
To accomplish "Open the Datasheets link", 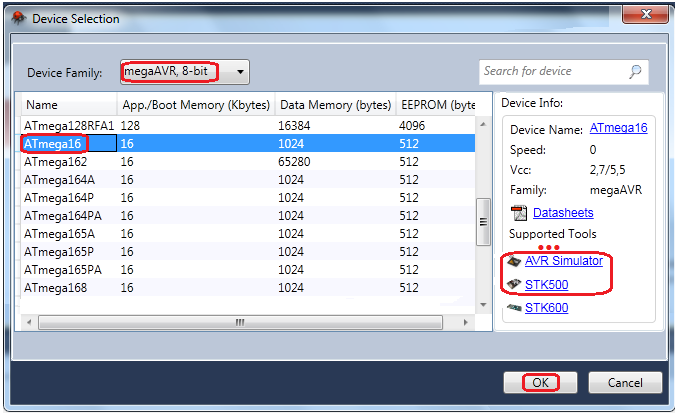I will tap(563, 213).
